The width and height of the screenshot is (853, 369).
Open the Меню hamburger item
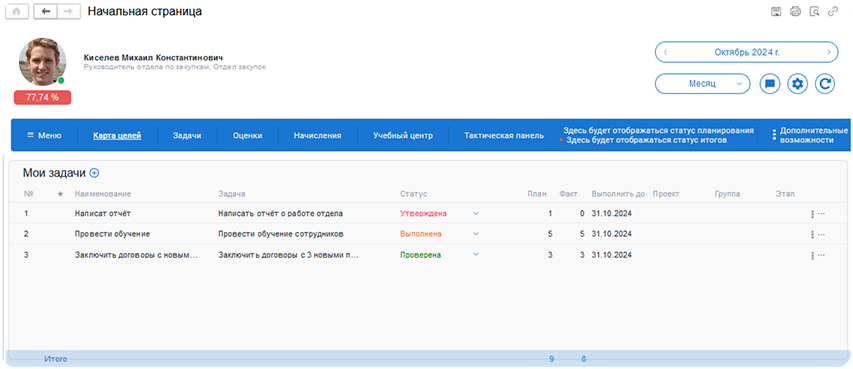click(44, 136)
